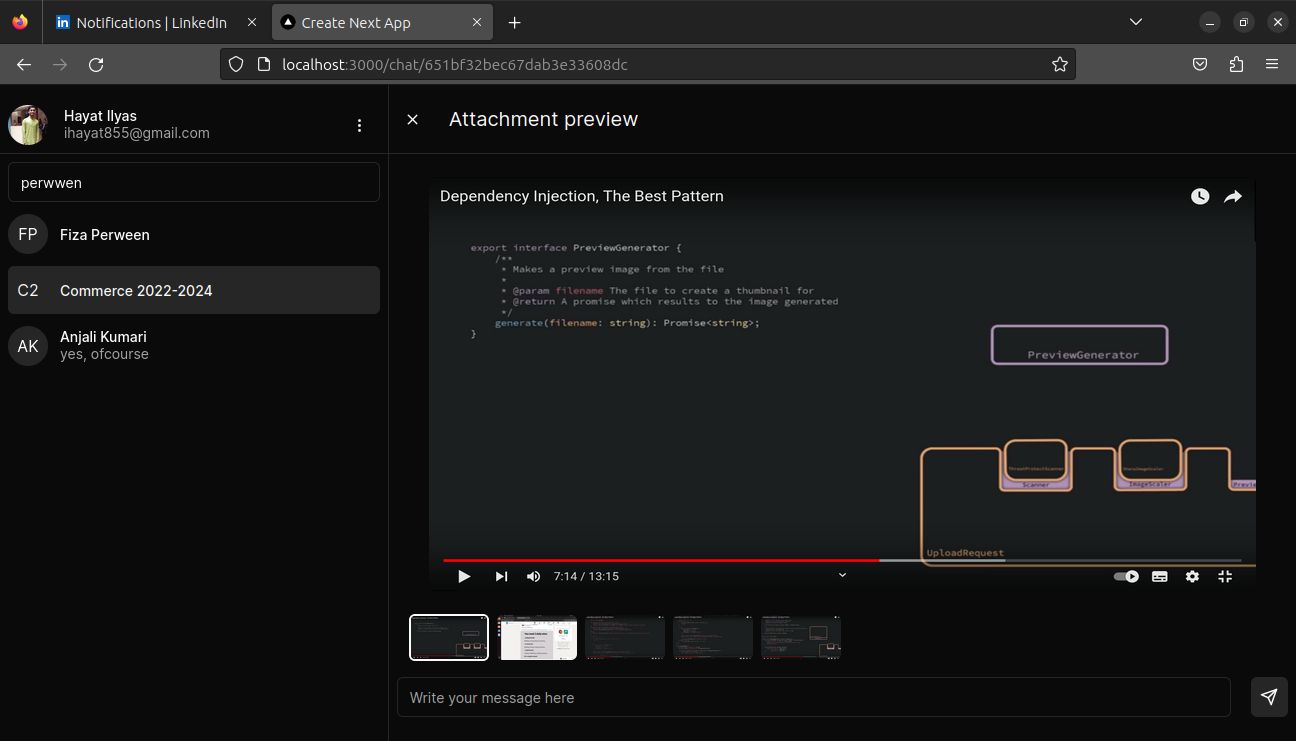Toggle the video autoplay switch
Screen dimensions: 1296x741
click(x=1126, y=576)
